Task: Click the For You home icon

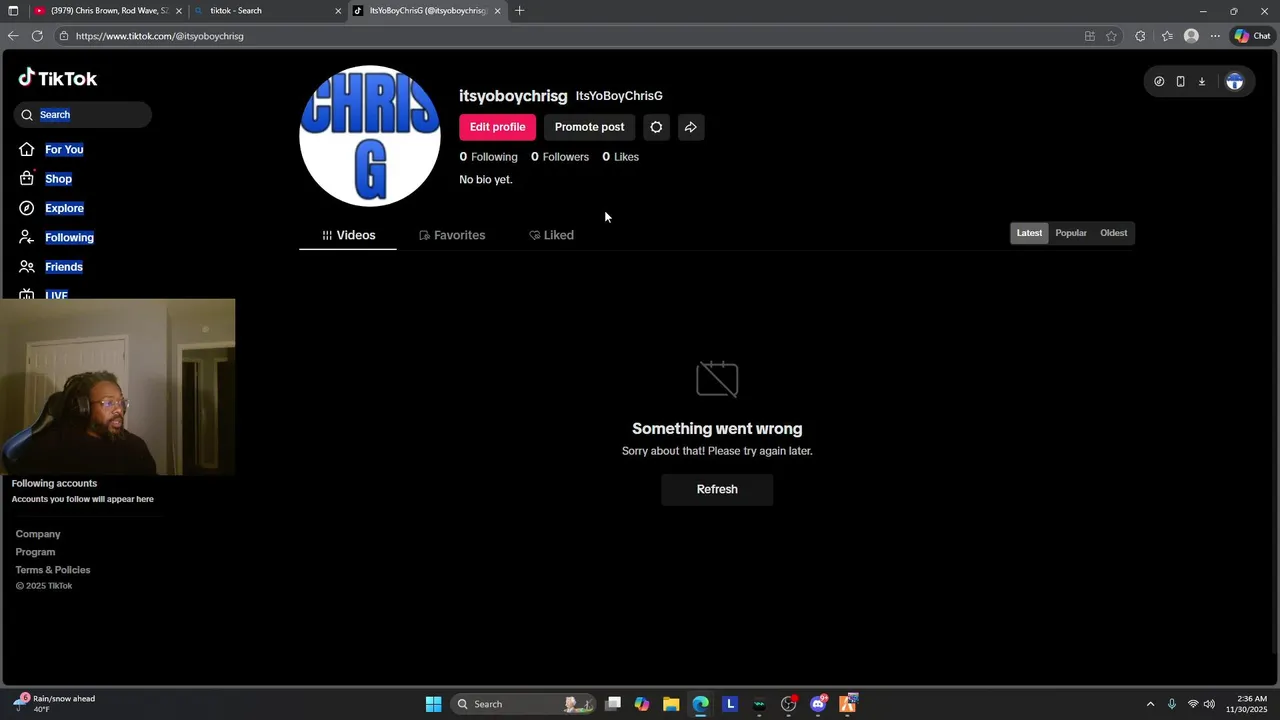Action: pyautogui.click(x=27, y=149)
